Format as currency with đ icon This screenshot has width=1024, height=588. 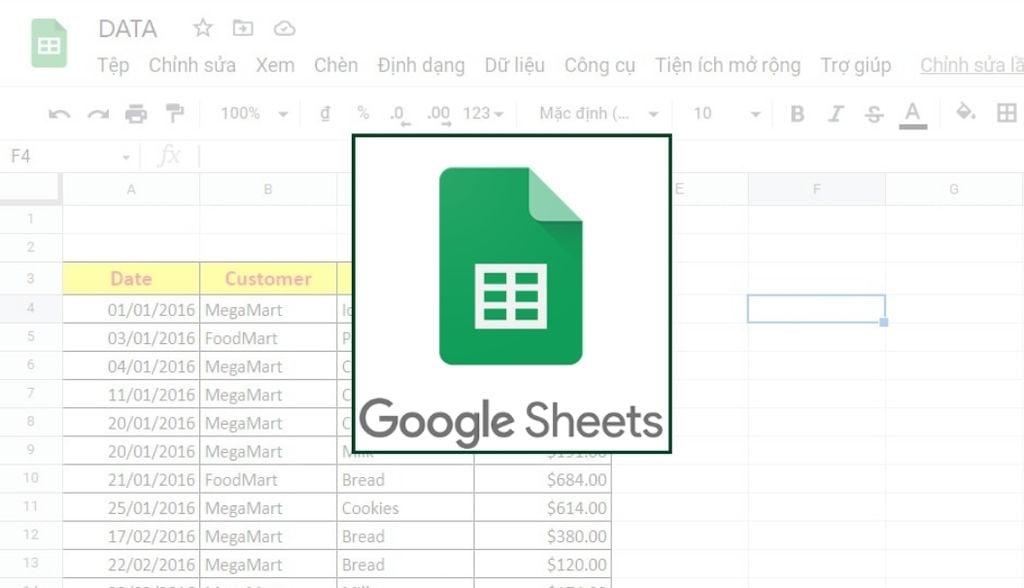point(325,113)
